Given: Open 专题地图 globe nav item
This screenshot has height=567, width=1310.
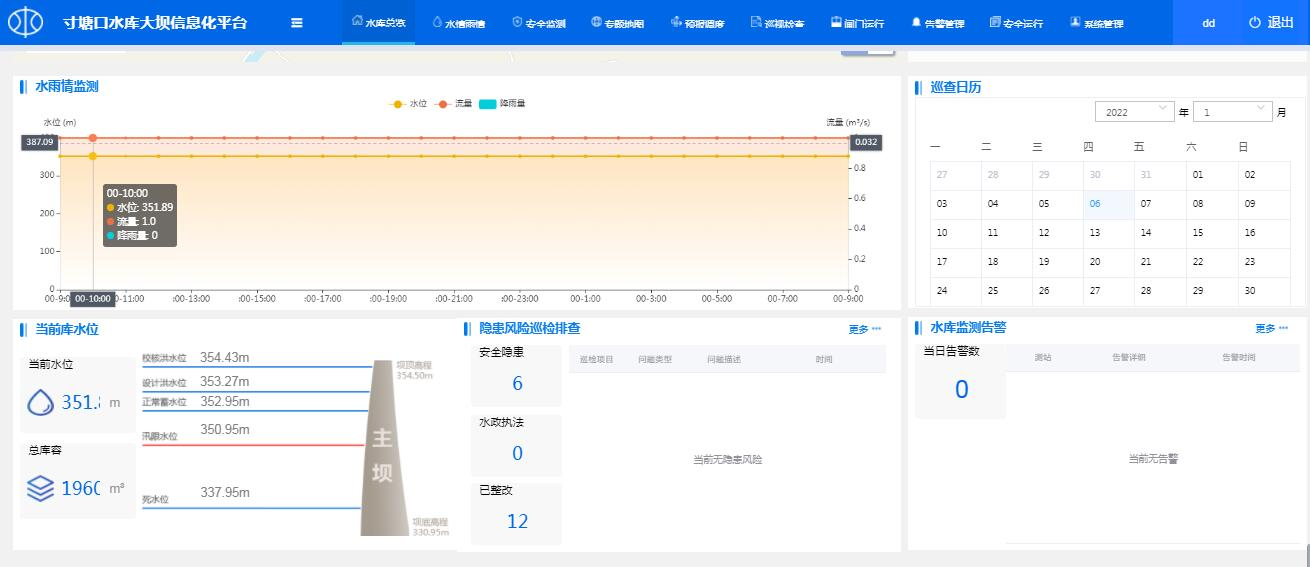Looking at the screenshot, I should tap(617, 23).
